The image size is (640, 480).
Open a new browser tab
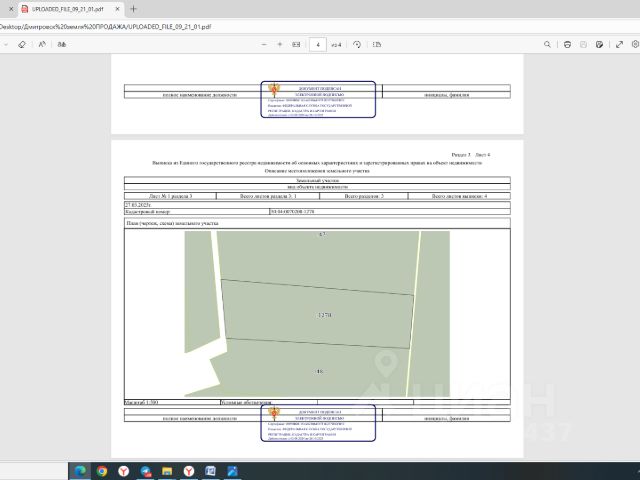pos(133,9)
